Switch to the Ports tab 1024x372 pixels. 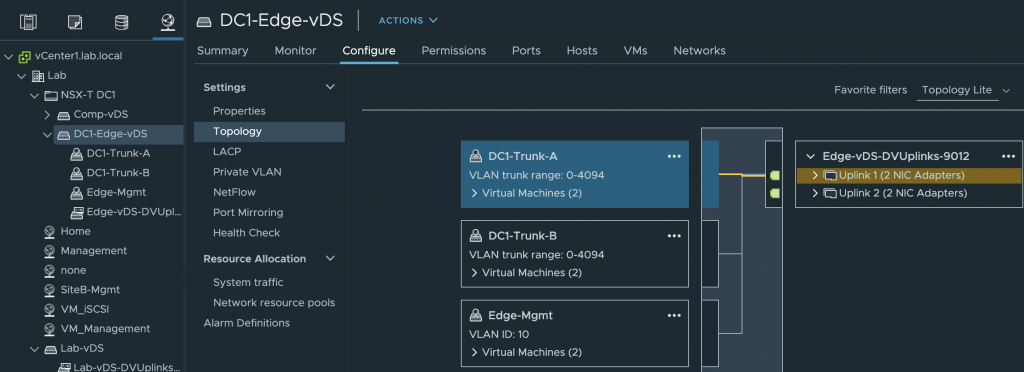pyautogui.click(x=526, y=50)
